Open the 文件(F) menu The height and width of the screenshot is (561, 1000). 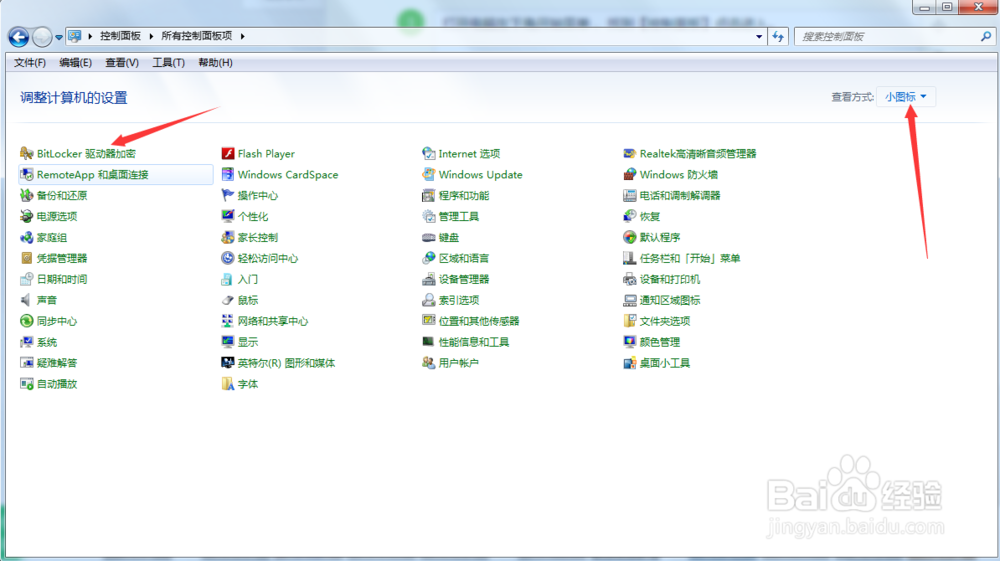(x=30, y=62)
